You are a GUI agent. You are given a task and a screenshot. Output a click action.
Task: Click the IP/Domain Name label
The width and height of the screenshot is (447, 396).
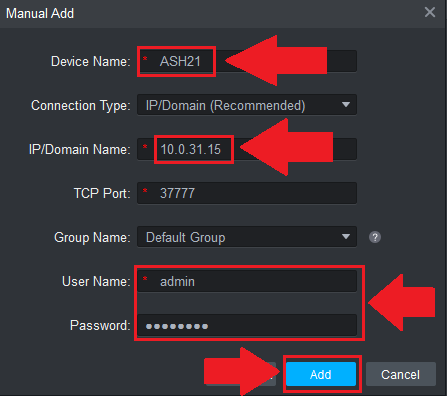79,149
